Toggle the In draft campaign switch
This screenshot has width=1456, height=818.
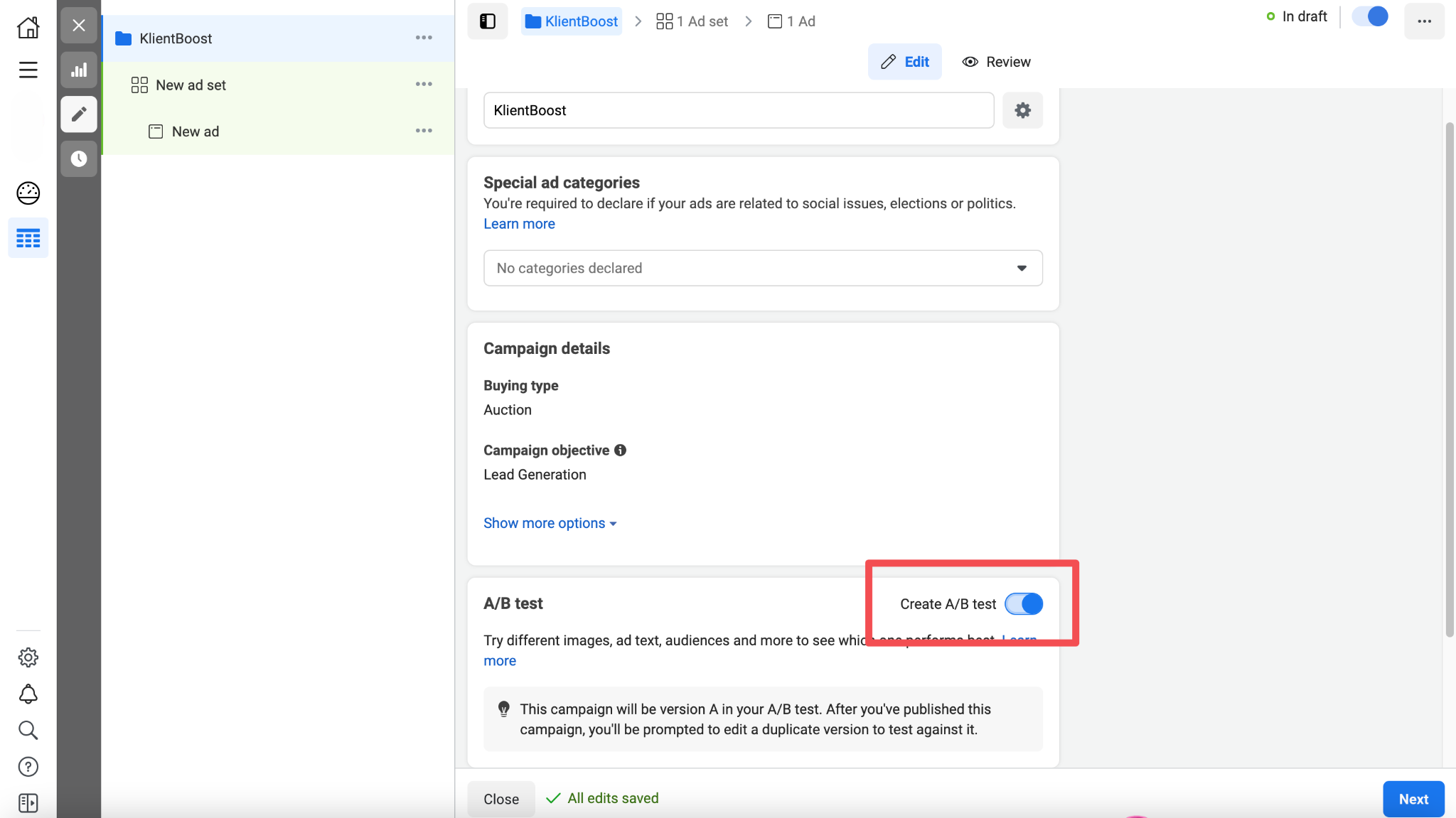click(x=1370, y=17)
